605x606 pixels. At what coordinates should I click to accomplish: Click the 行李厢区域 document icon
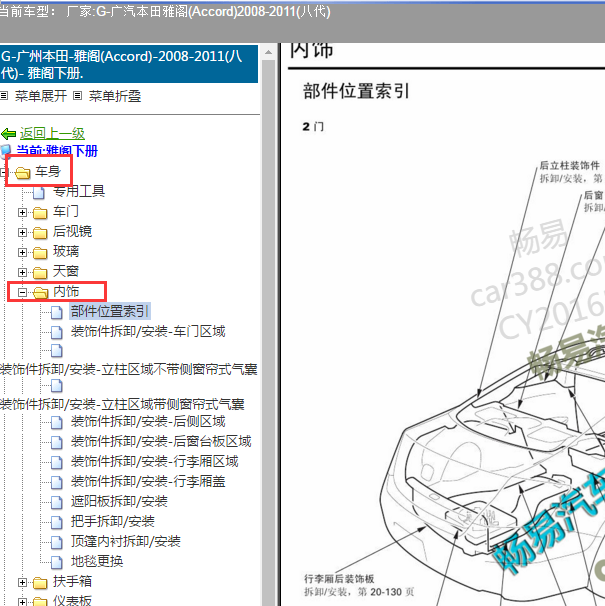click(x=56, y=462)
